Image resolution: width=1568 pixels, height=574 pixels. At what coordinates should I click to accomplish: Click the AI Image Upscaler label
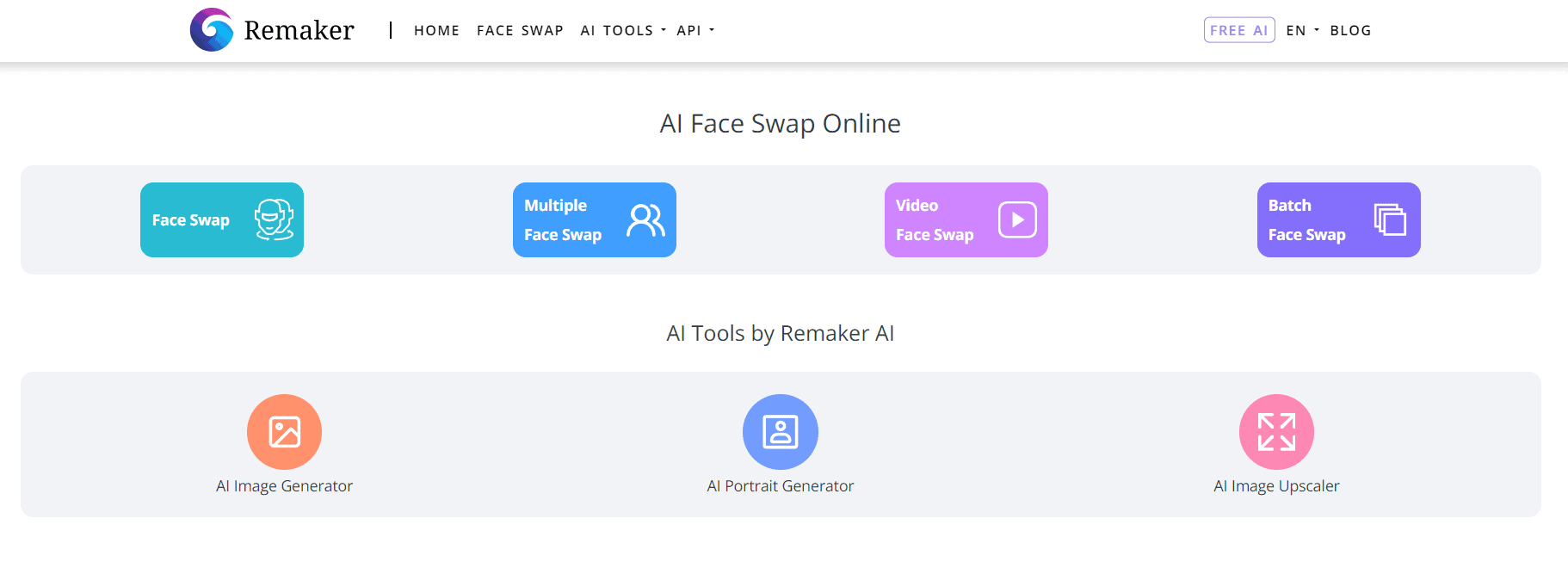(1276, 485)
